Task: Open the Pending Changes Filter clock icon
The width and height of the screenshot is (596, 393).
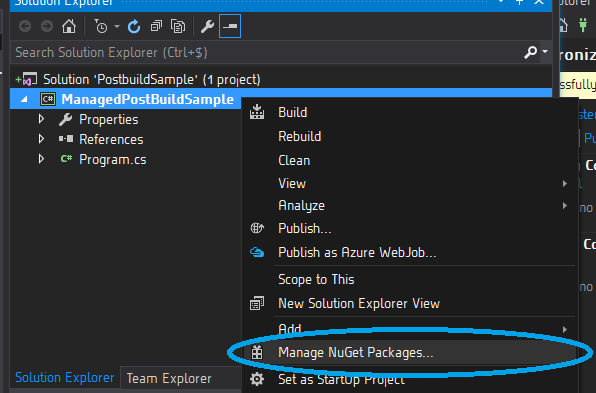Action: pos(101,27)
